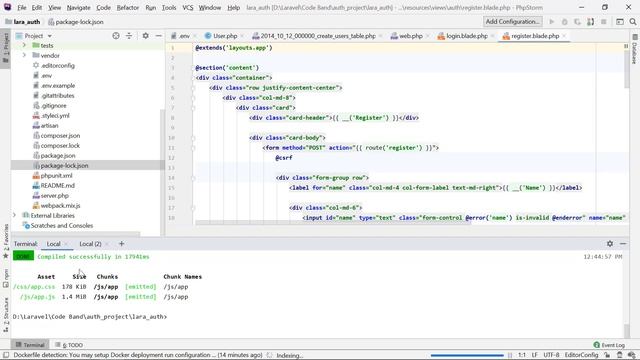The height and width of the screenshot is (360, 640).
Task: Hide the Terminal panel with minus icon
Action: pos(623,243)
